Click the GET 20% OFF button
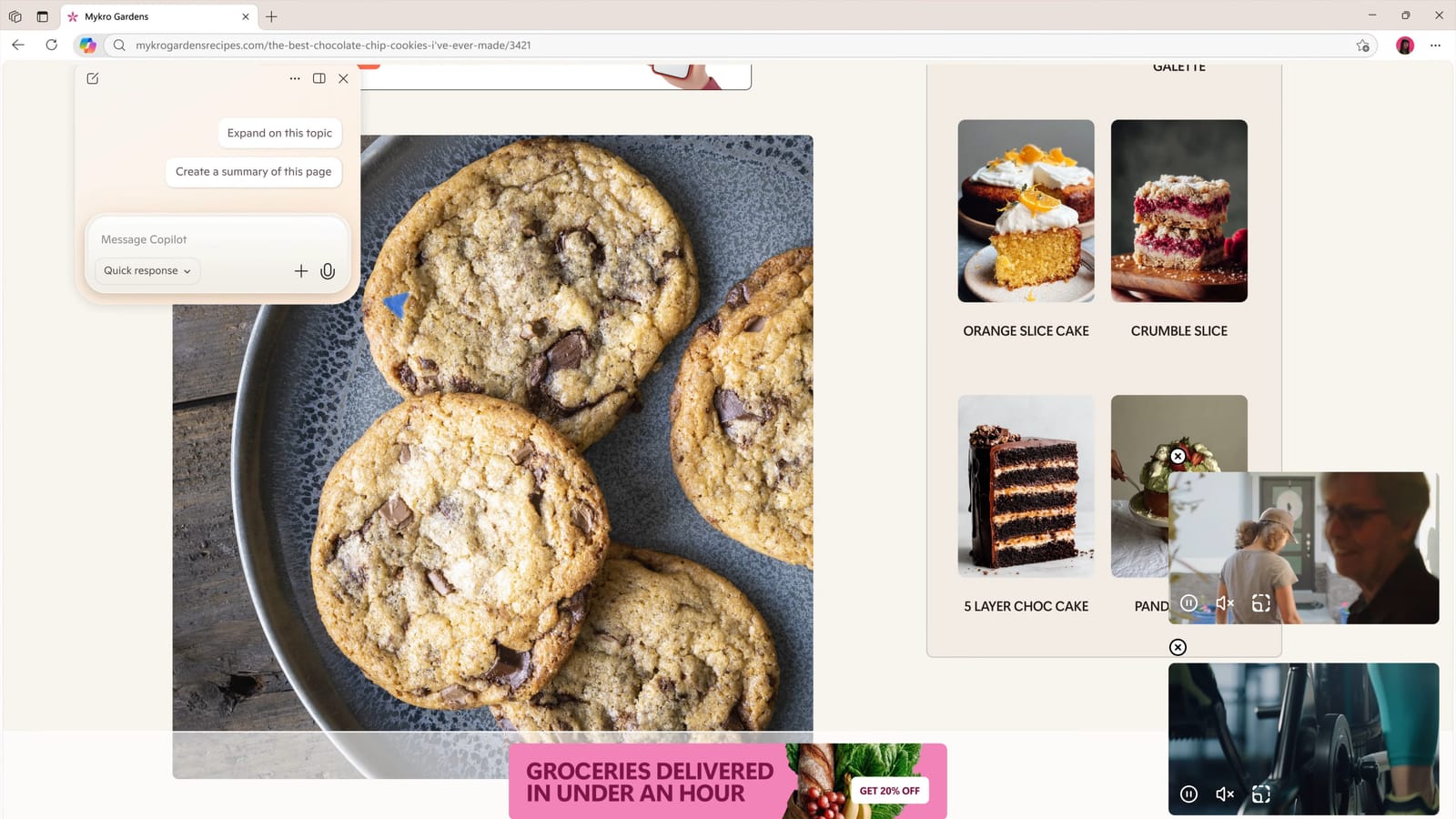This screenshot has width=1456, height=819. coord(889,791)
